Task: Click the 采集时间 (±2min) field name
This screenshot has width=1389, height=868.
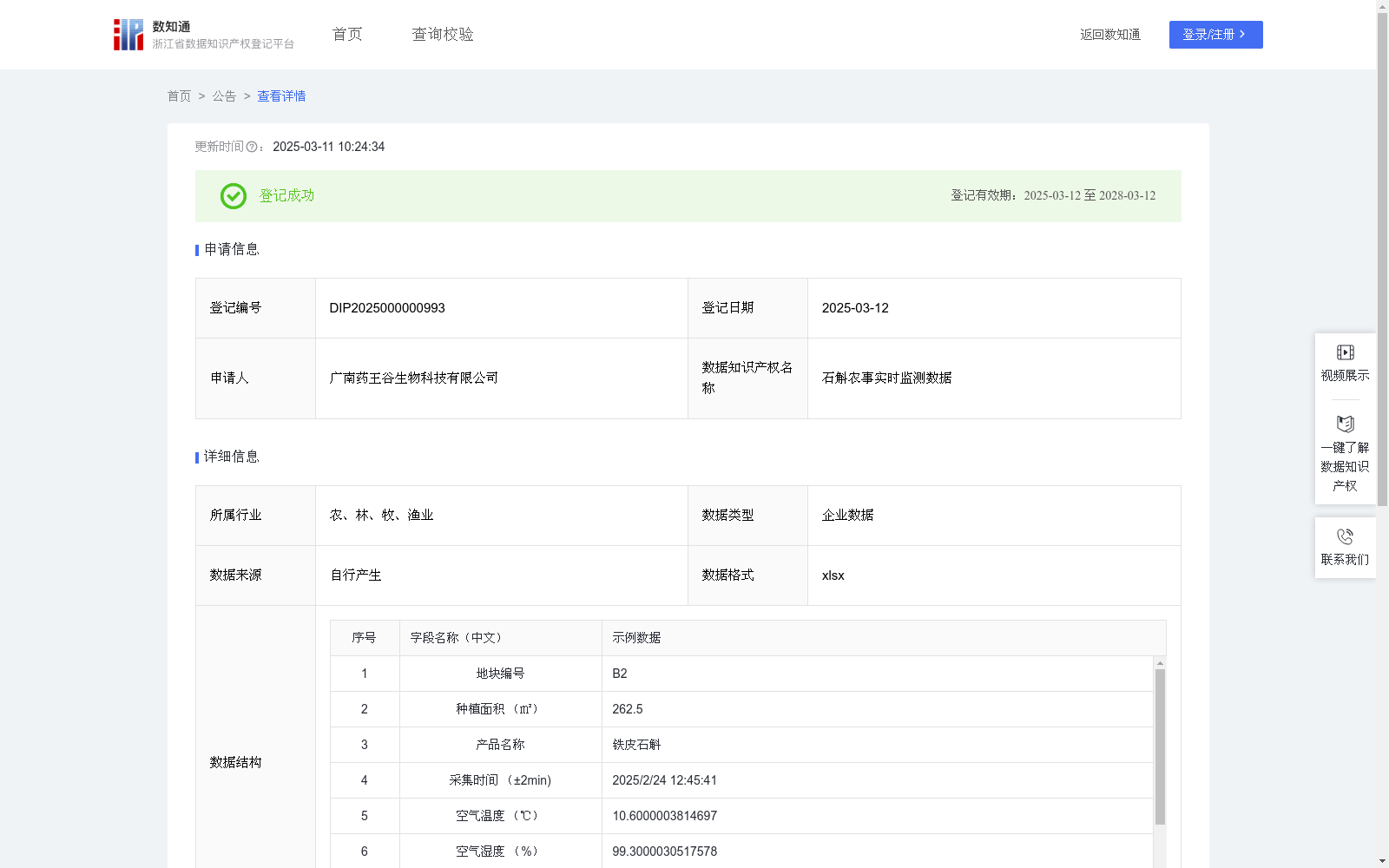Action: coord(500,780)
